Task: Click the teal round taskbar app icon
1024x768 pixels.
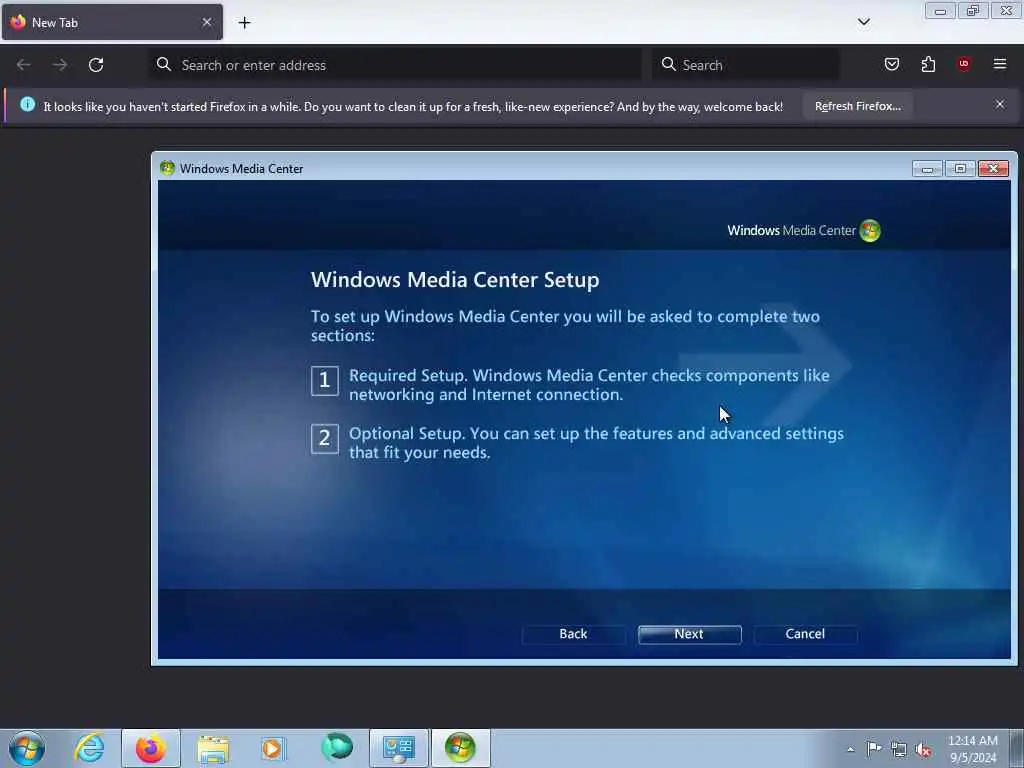Action: (x=337, y=747)
